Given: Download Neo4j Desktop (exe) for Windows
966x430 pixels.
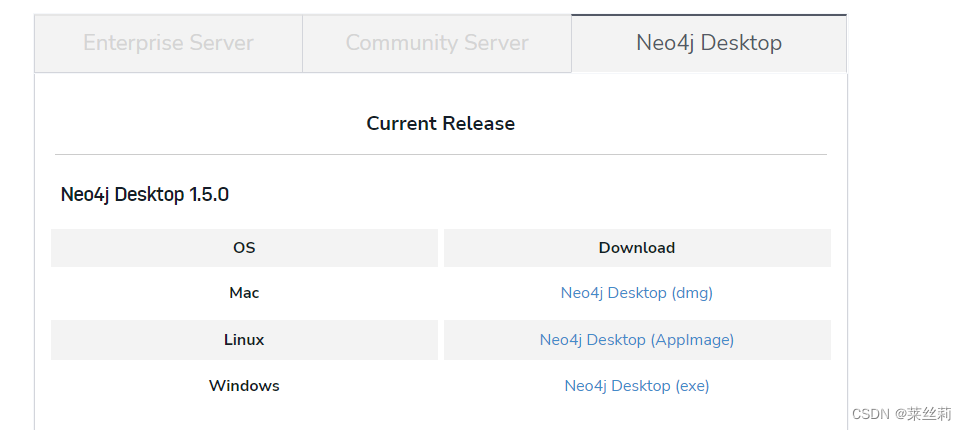Looking at the screenshot, I should click(636, 386).
